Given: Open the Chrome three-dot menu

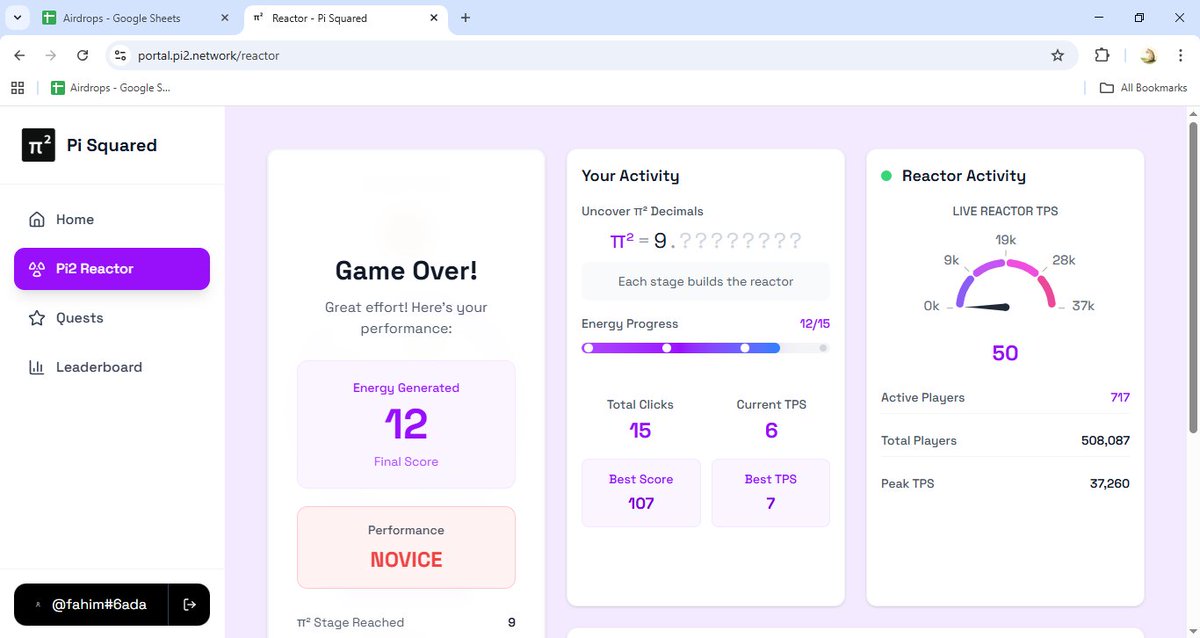Looking at the screenshot, I should point(1178,56).
